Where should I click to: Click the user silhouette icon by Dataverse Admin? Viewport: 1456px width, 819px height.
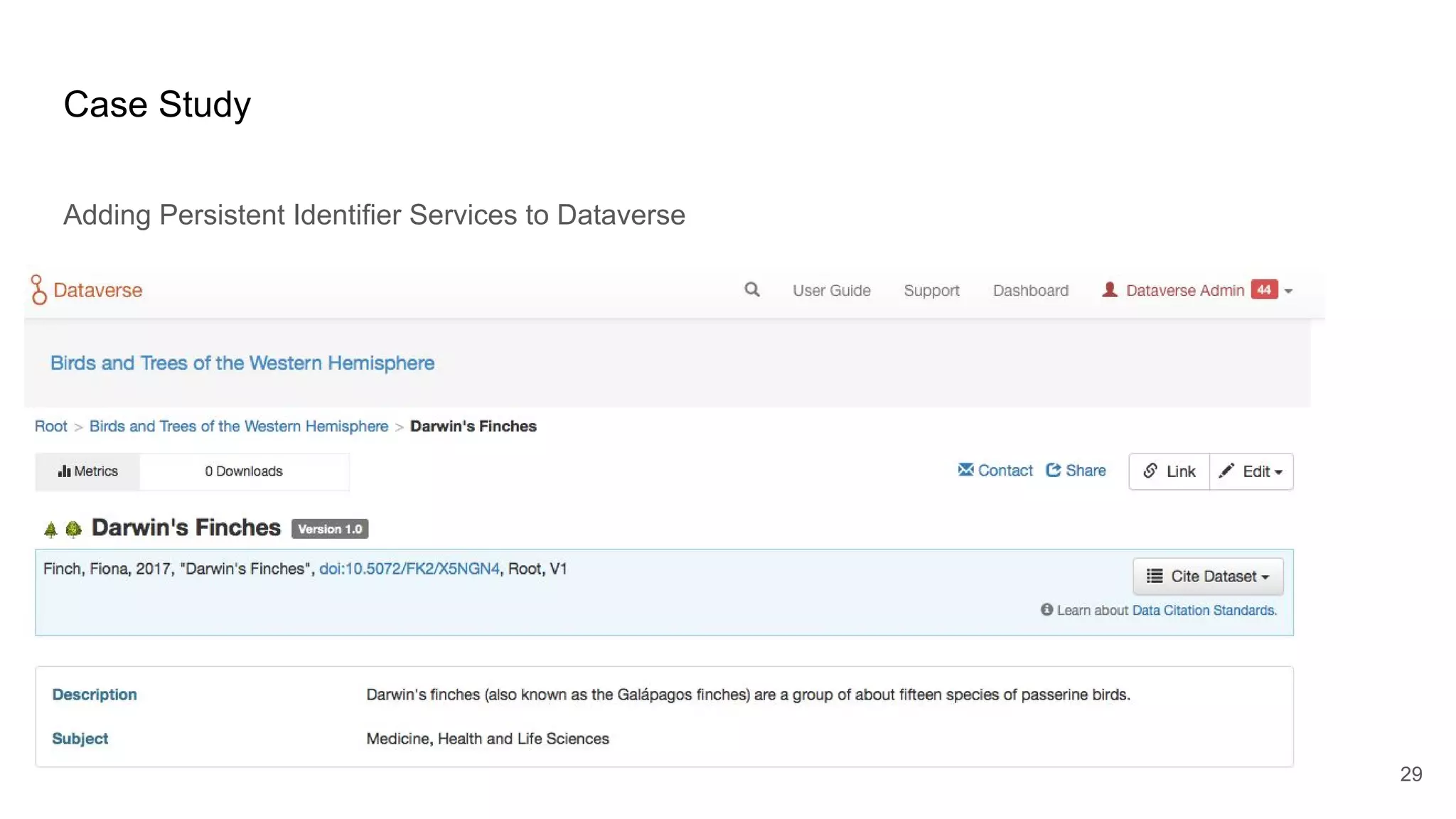1110,289
